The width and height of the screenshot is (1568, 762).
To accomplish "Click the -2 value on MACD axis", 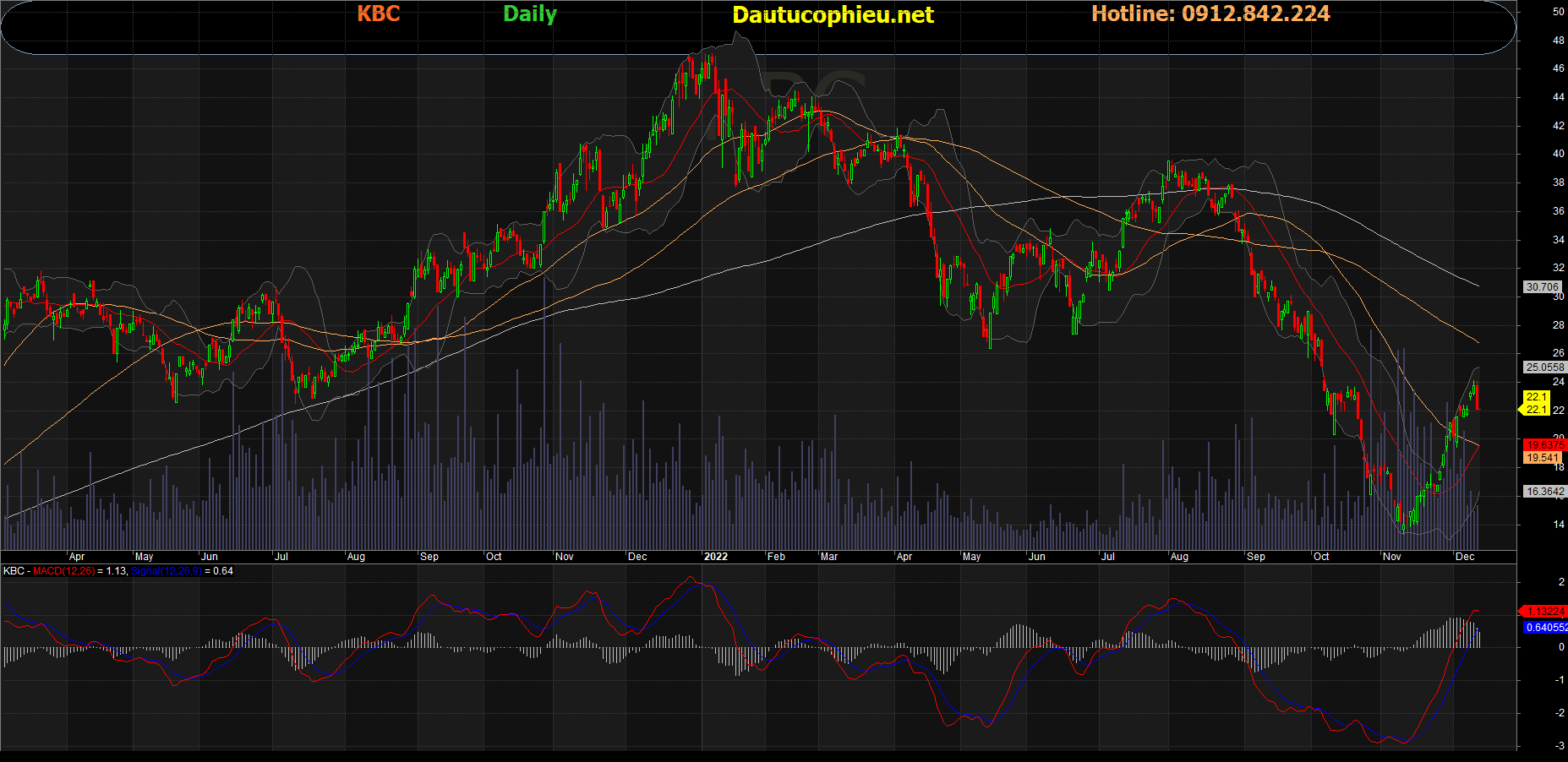I will pyautogui.click(x=1560, y=713).
